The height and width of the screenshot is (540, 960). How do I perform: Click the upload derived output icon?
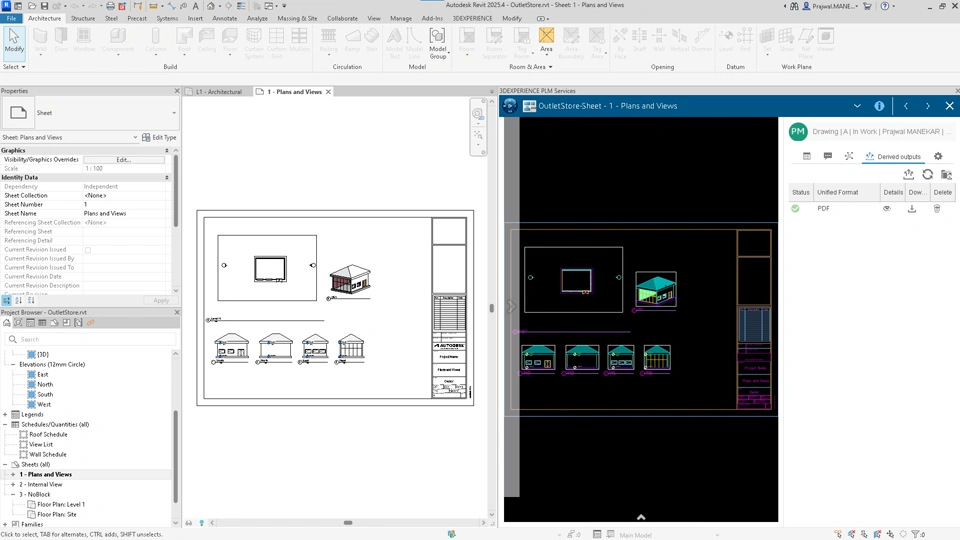tap(909, 174)
